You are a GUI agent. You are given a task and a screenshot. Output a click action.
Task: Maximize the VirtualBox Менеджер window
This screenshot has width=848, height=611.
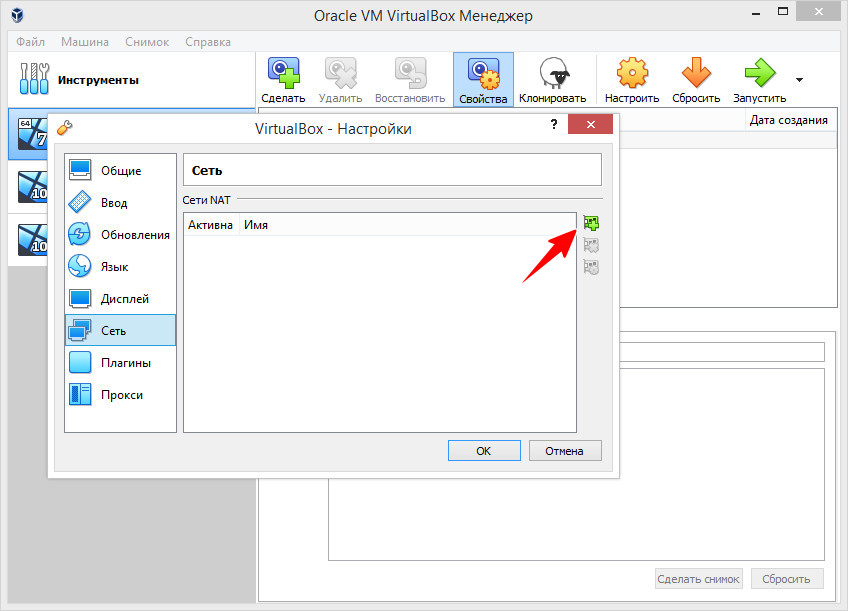(x=783, y=12)
